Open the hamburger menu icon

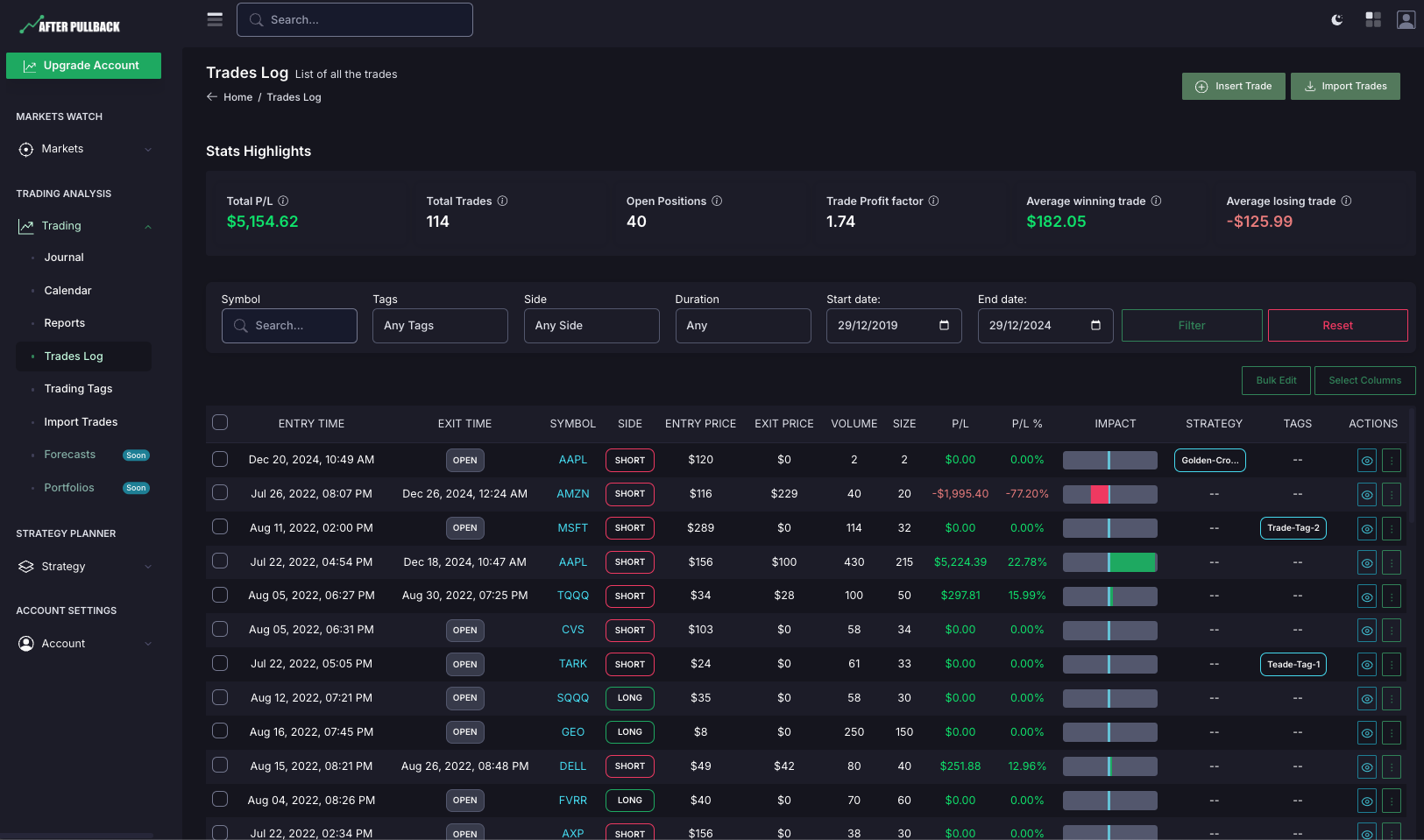pyautogui.click(x=215, y=19)
